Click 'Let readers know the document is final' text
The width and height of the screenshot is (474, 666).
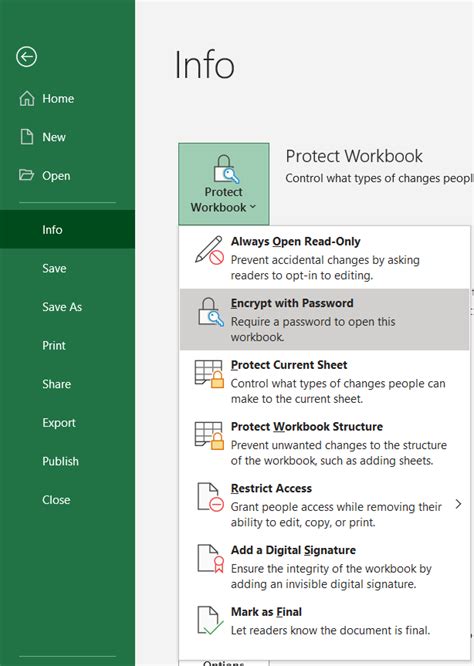coord(330,630)
